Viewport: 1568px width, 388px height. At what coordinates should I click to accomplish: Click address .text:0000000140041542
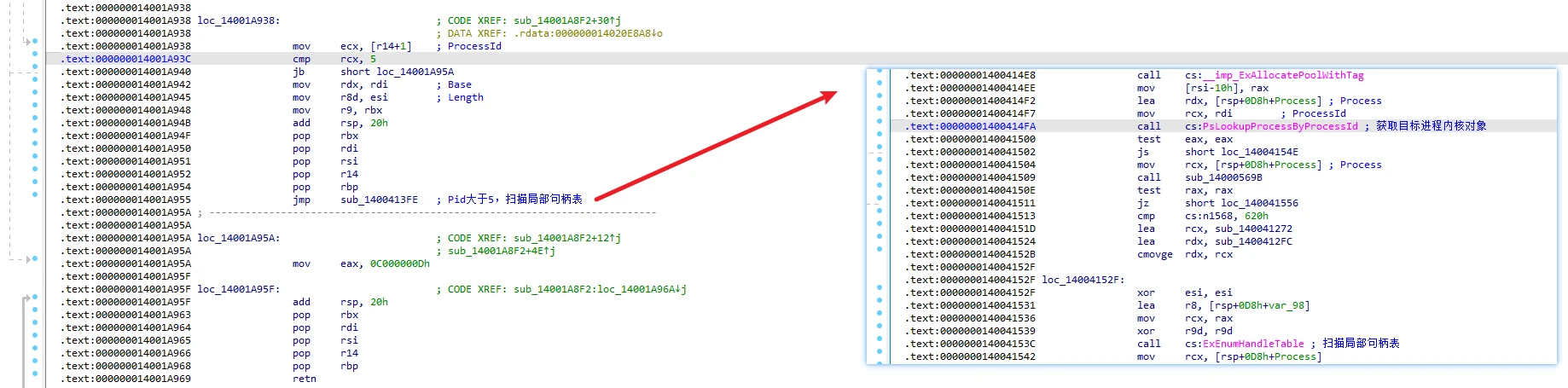click(x=970, y=356)
